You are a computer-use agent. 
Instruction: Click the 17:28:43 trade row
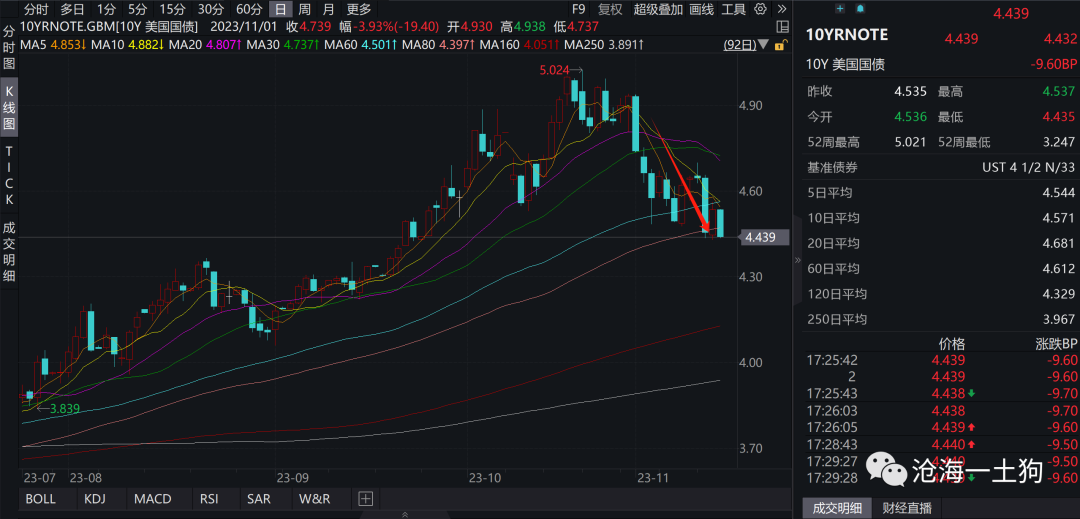click(x=942, y=444)
